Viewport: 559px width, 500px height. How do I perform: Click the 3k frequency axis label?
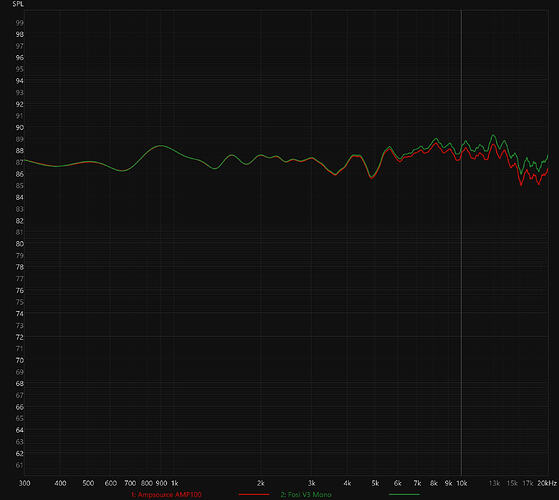click(311, 483)
